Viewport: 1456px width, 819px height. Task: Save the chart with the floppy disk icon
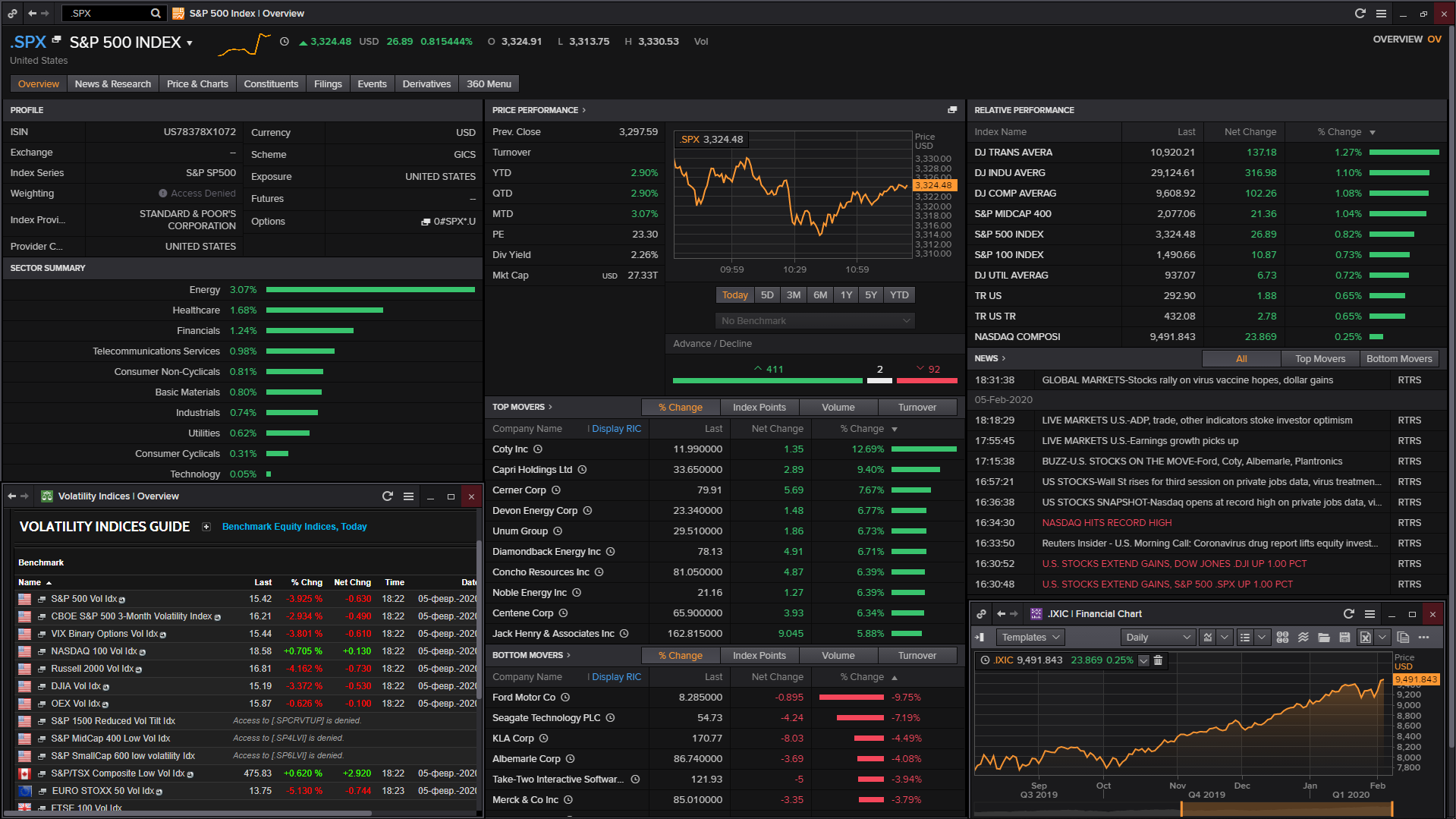tap(1344, 638)
